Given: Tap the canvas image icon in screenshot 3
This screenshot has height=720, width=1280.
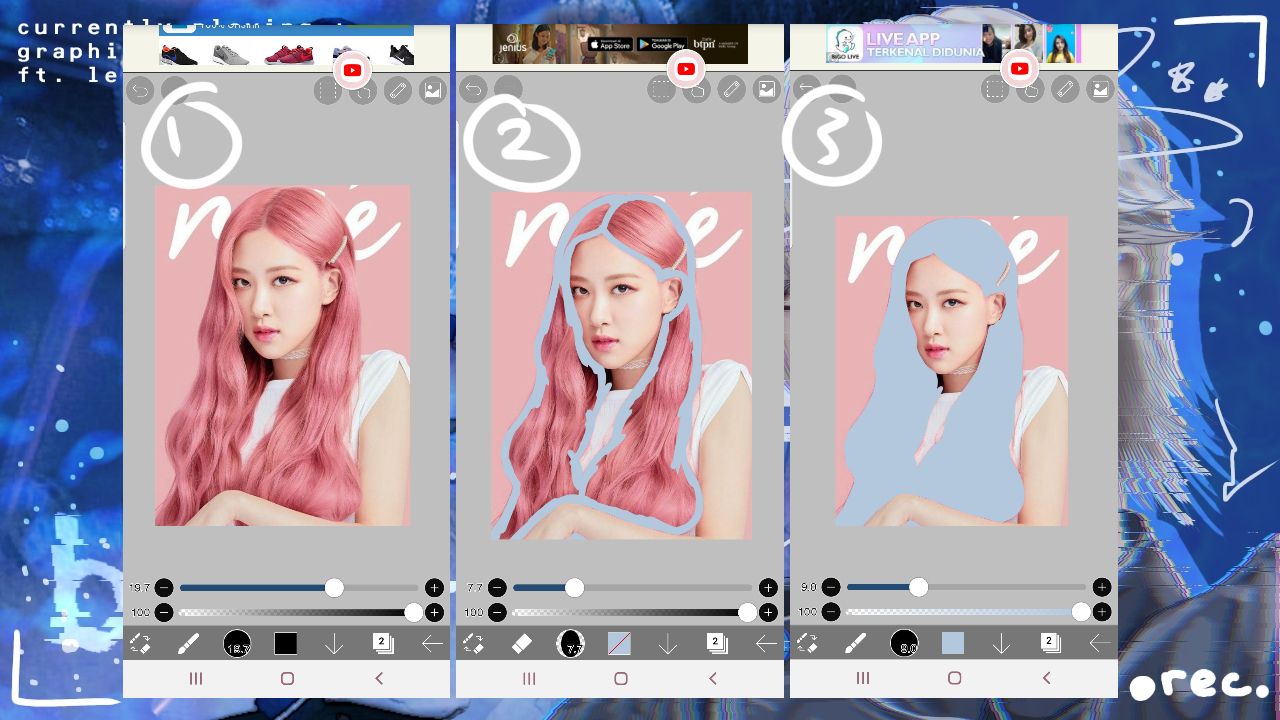Looking at the screenshot, I should click(x=1100, y=90).
